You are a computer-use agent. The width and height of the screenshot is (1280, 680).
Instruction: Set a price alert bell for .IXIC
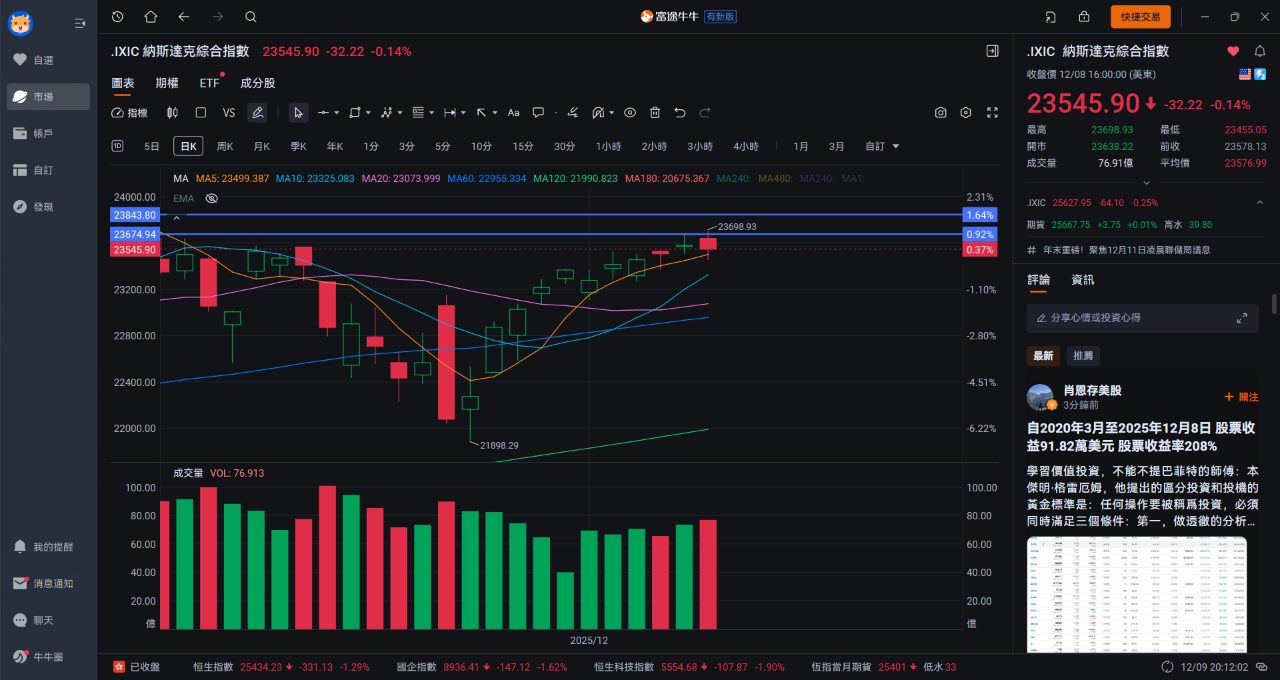point(1261,51)
